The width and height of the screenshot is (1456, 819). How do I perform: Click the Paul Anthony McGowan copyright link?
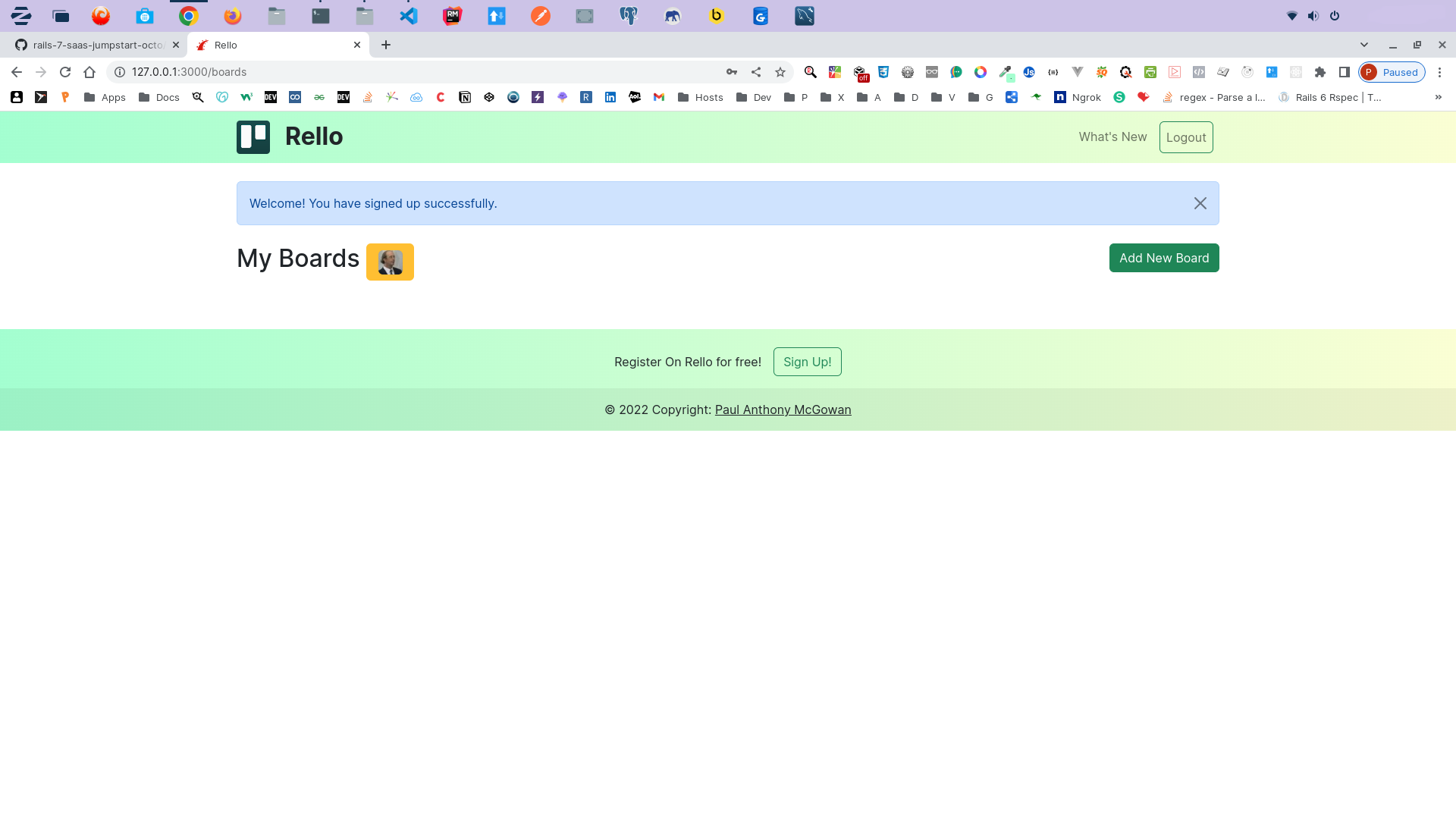tap(783, 409)
